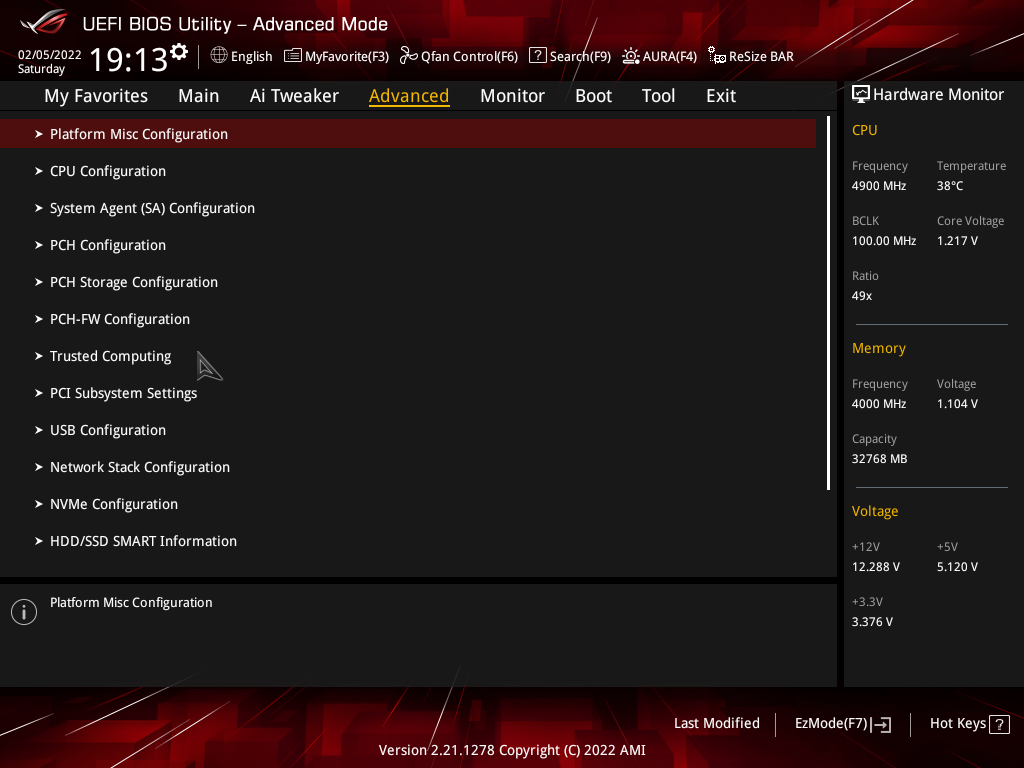
Task: Switch to Main tab
Action: click(199, 96)
